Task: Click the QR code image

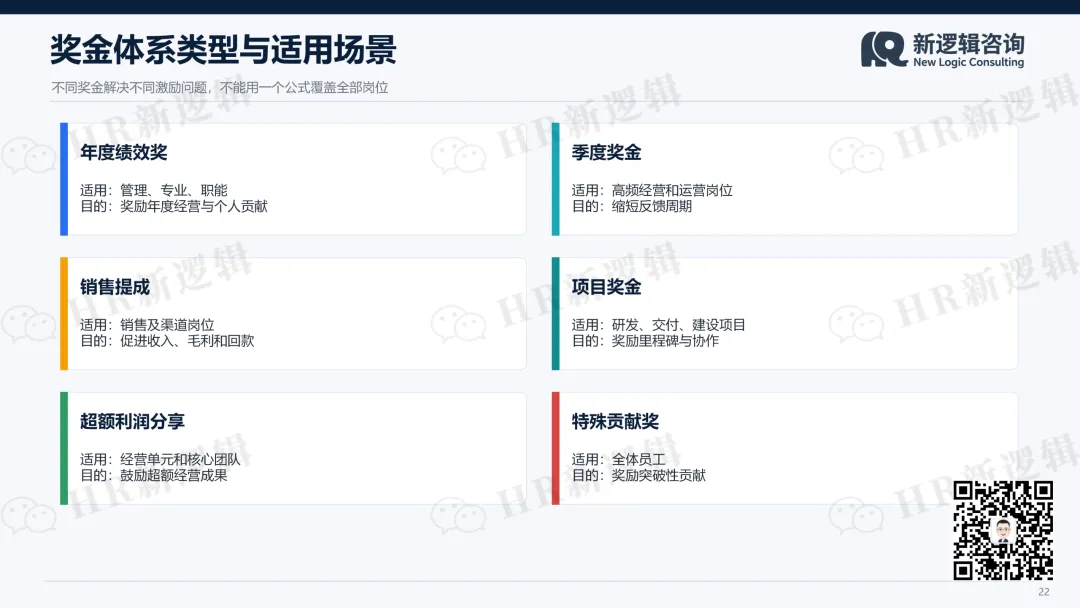Action: pyautogui.click(x=1003, y=530)
